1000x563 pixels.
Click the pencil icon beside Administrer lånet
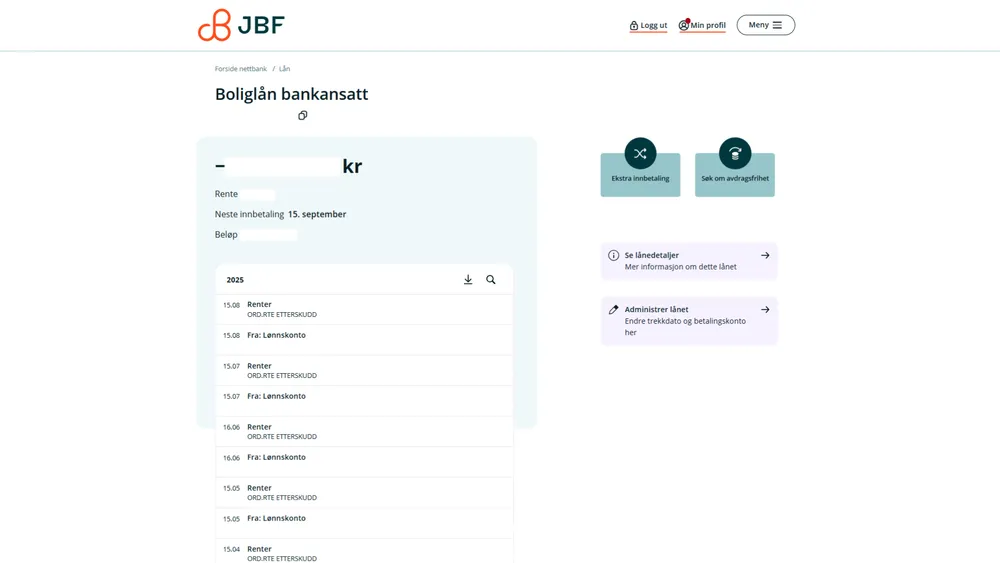[x=614, y=310]
